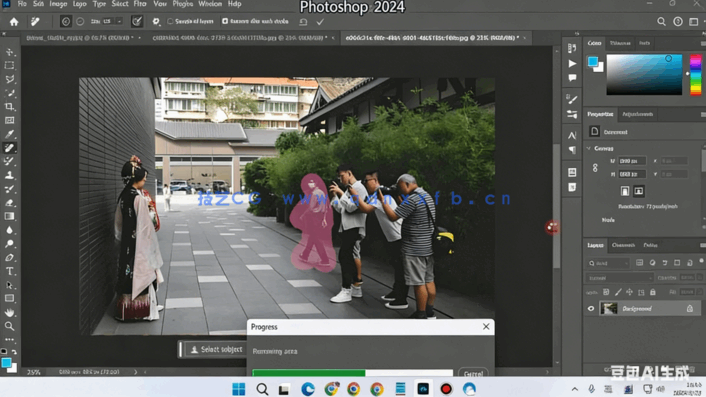Toggle width-height link in Canvas section
The width and height of the screenshot is (706, 397).
[595, 167]
